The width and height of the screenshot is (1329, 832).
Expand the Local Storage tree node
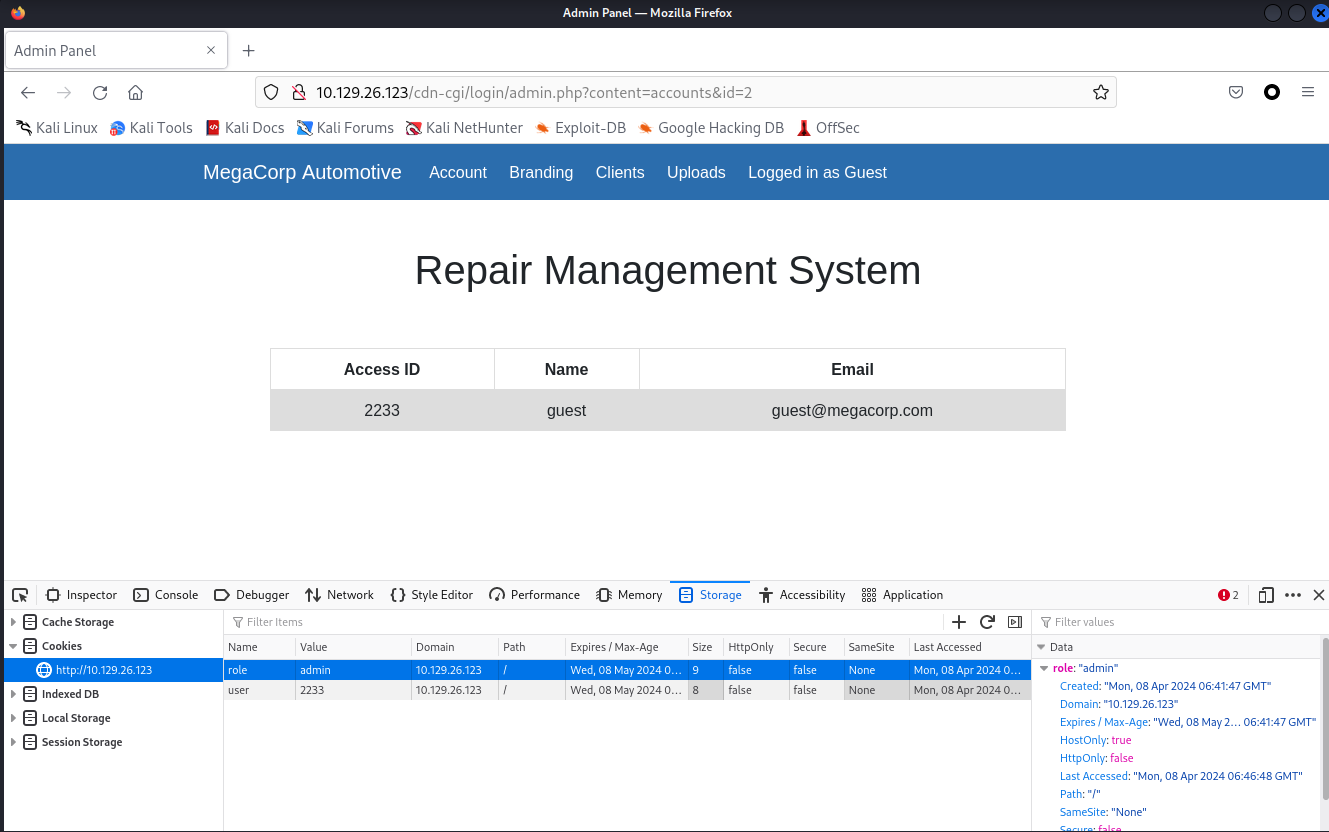[x=14, y=718]
